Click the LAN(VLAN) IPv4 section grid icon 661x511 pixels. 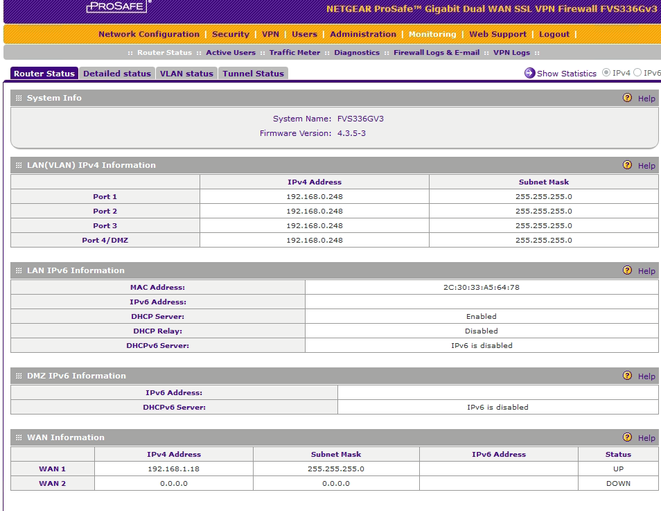click(x=19, y=165)
